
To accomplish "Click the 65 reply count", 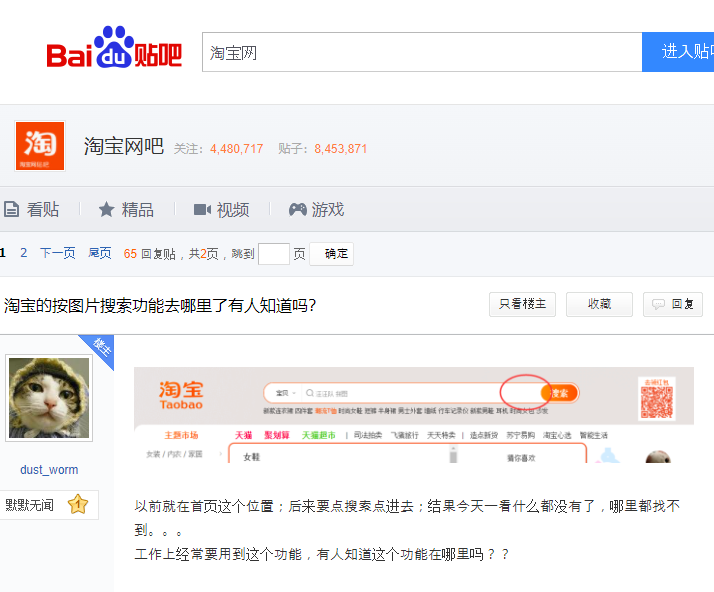I will click(x=130, y=254).
